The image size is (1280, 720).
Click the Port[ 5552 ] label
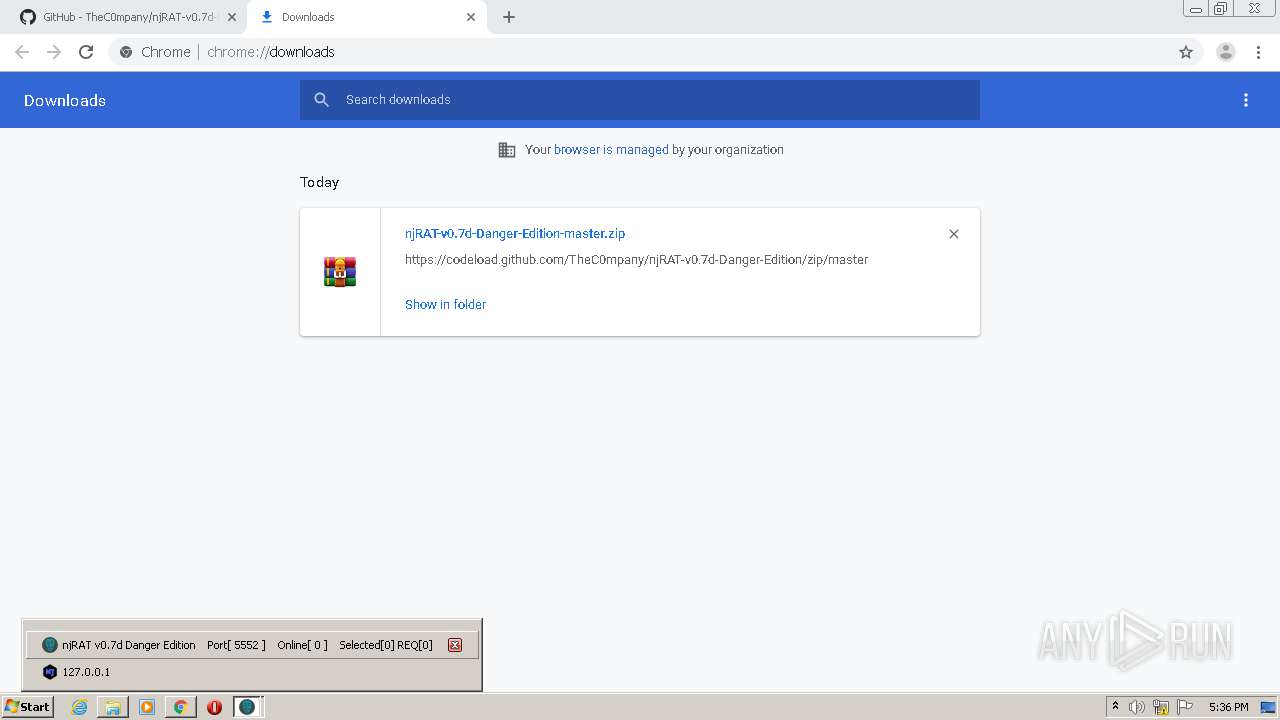[236, 645]
